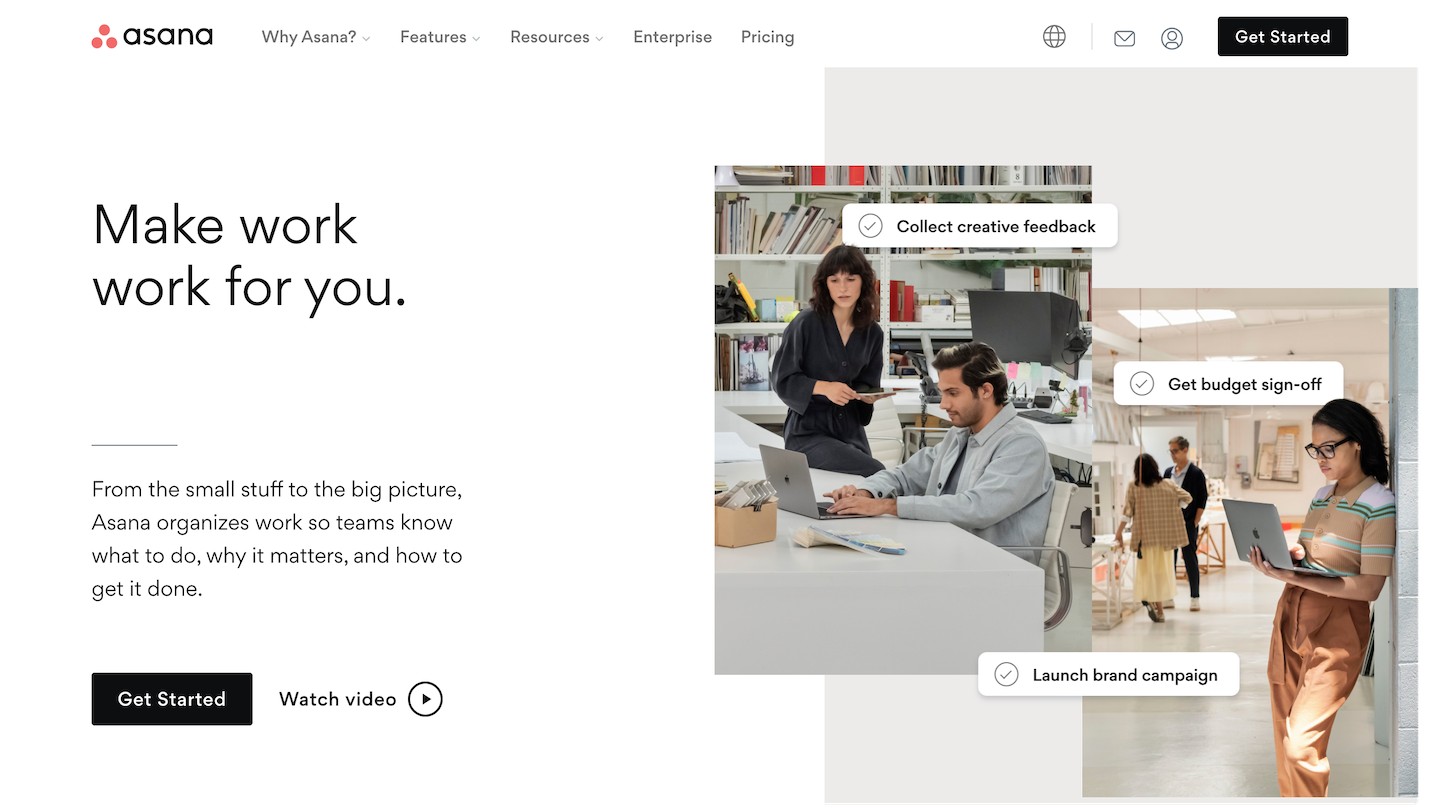1440x810 pixels.
Task: Open the globe language selector
Action: click(1054, 37)
